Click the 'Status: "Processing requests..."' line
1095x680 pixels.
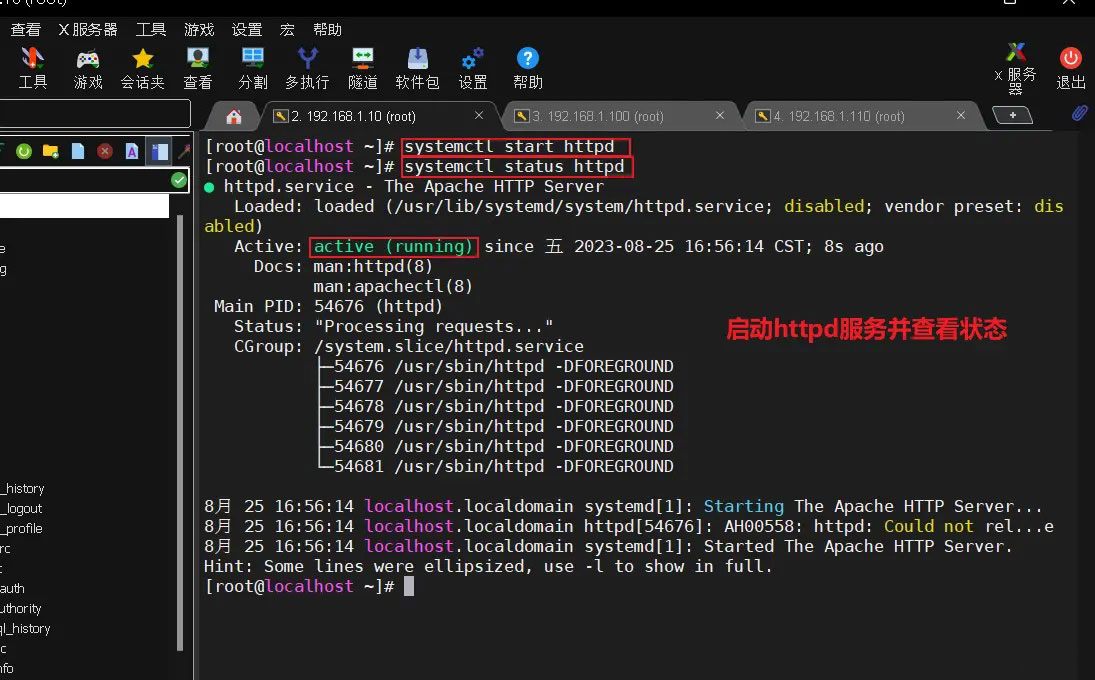(393, 327)
